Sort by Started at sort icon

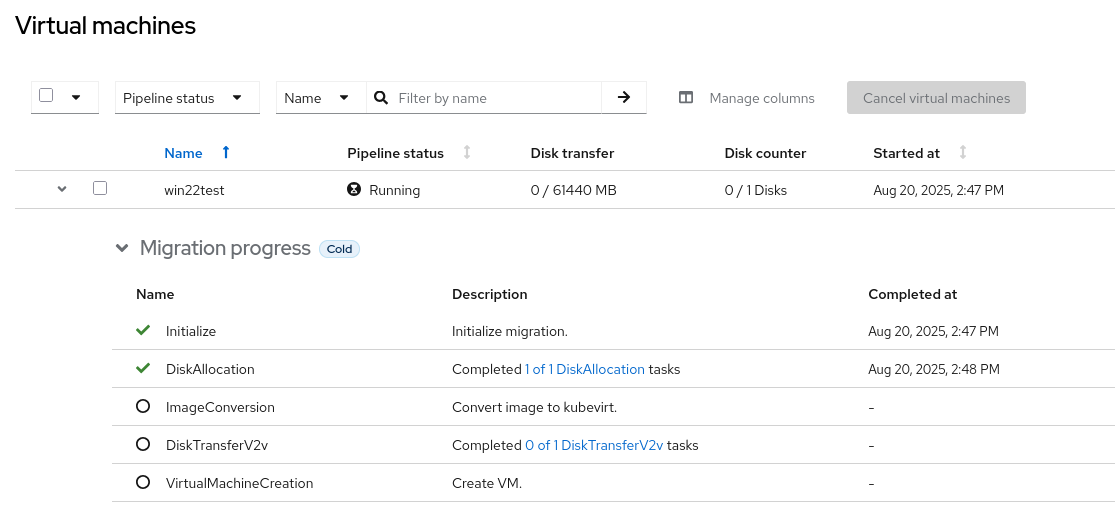tap(963, 152)
